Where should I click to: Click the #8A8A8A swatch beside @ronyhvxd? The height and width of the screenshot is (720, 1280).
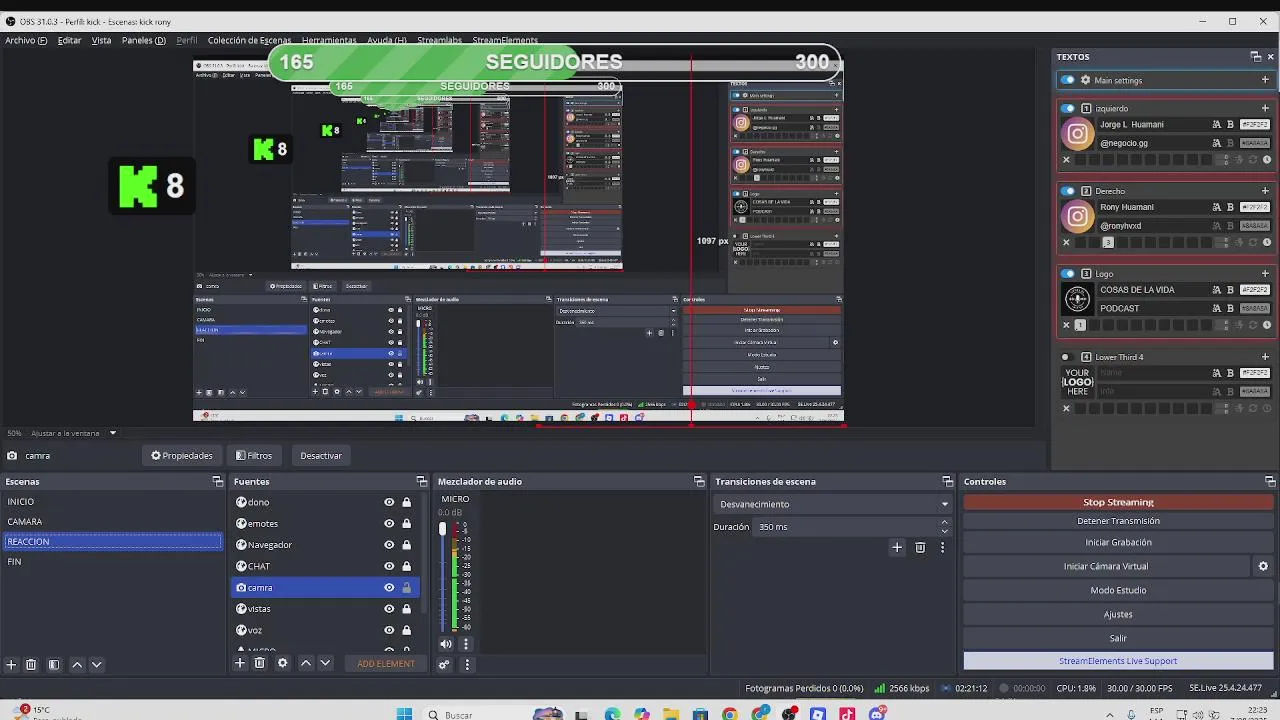(1254, 226)
